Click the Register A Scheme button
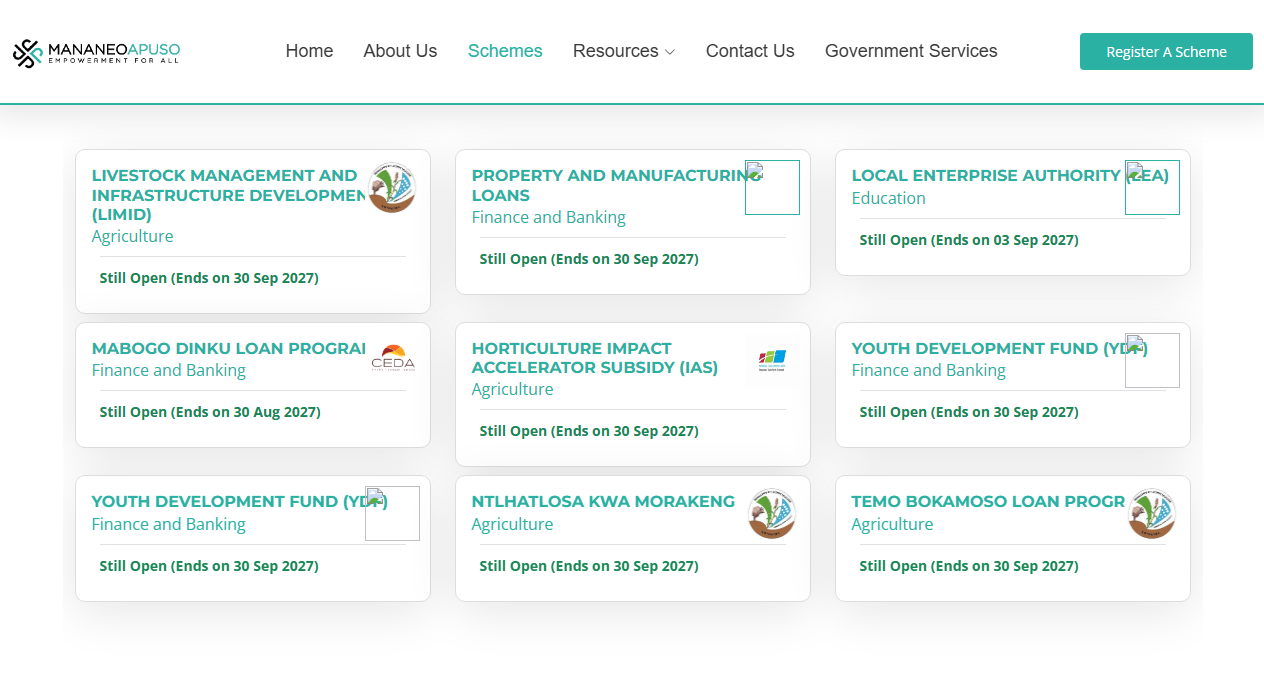 [x=1166, y=52]
